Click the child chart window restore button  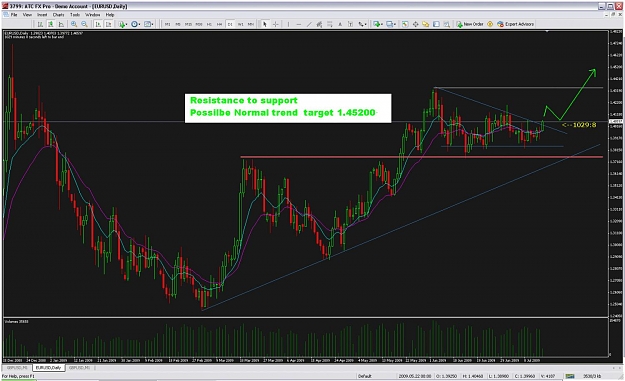coord(612,14)
